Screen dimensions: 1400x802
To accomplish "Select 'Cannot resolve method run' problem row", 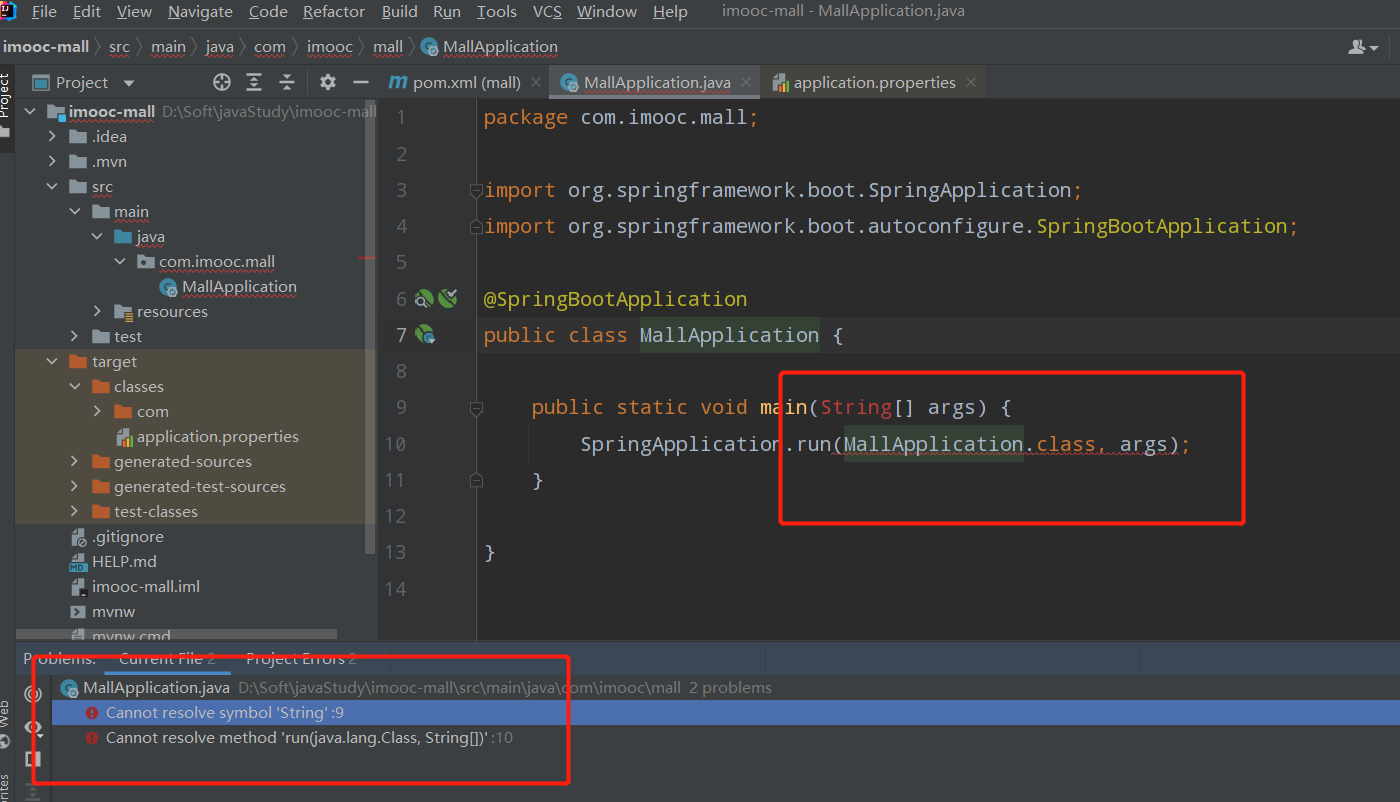I will (x=725, y=738).
